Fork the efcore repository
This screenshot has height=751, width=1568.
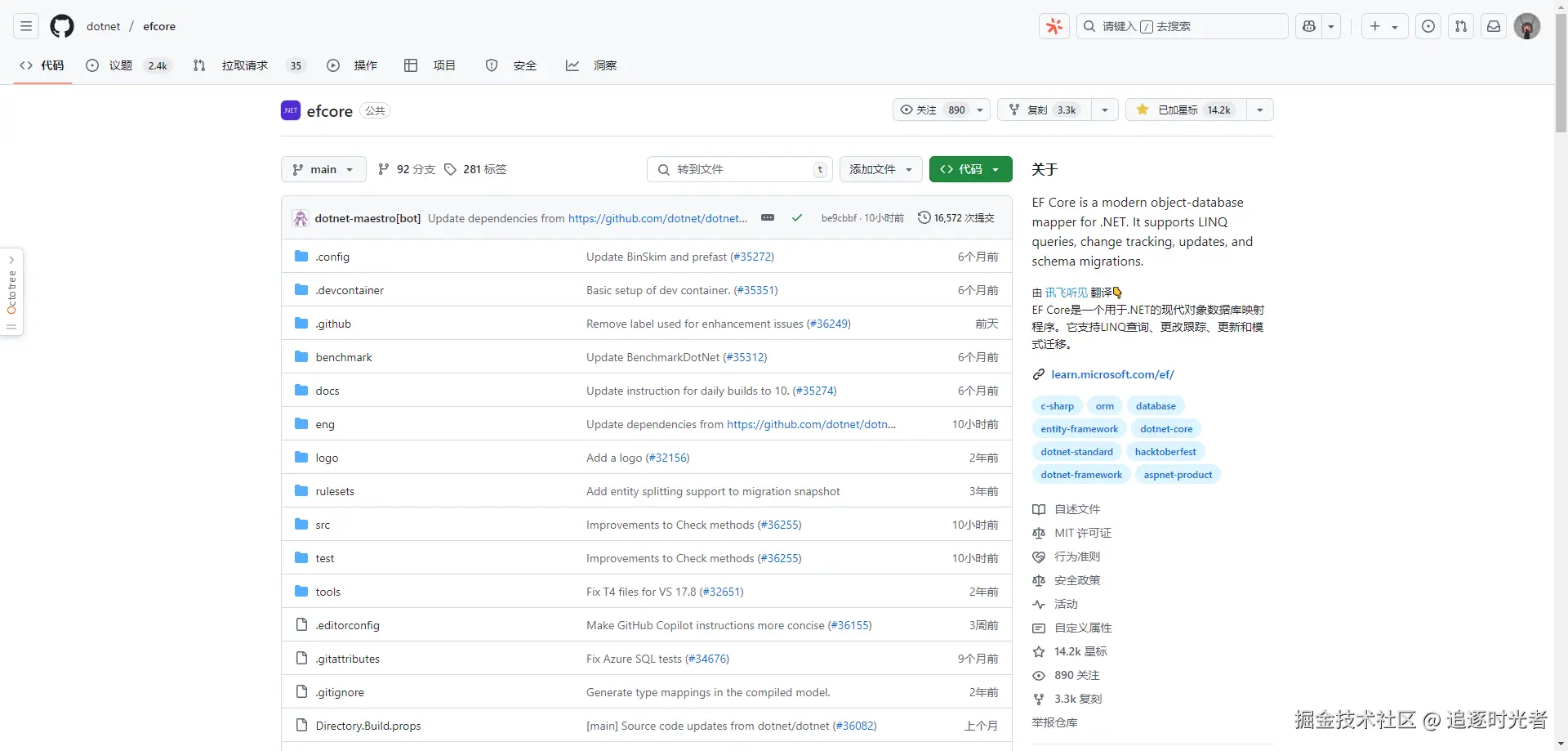tap(1045, 110)
